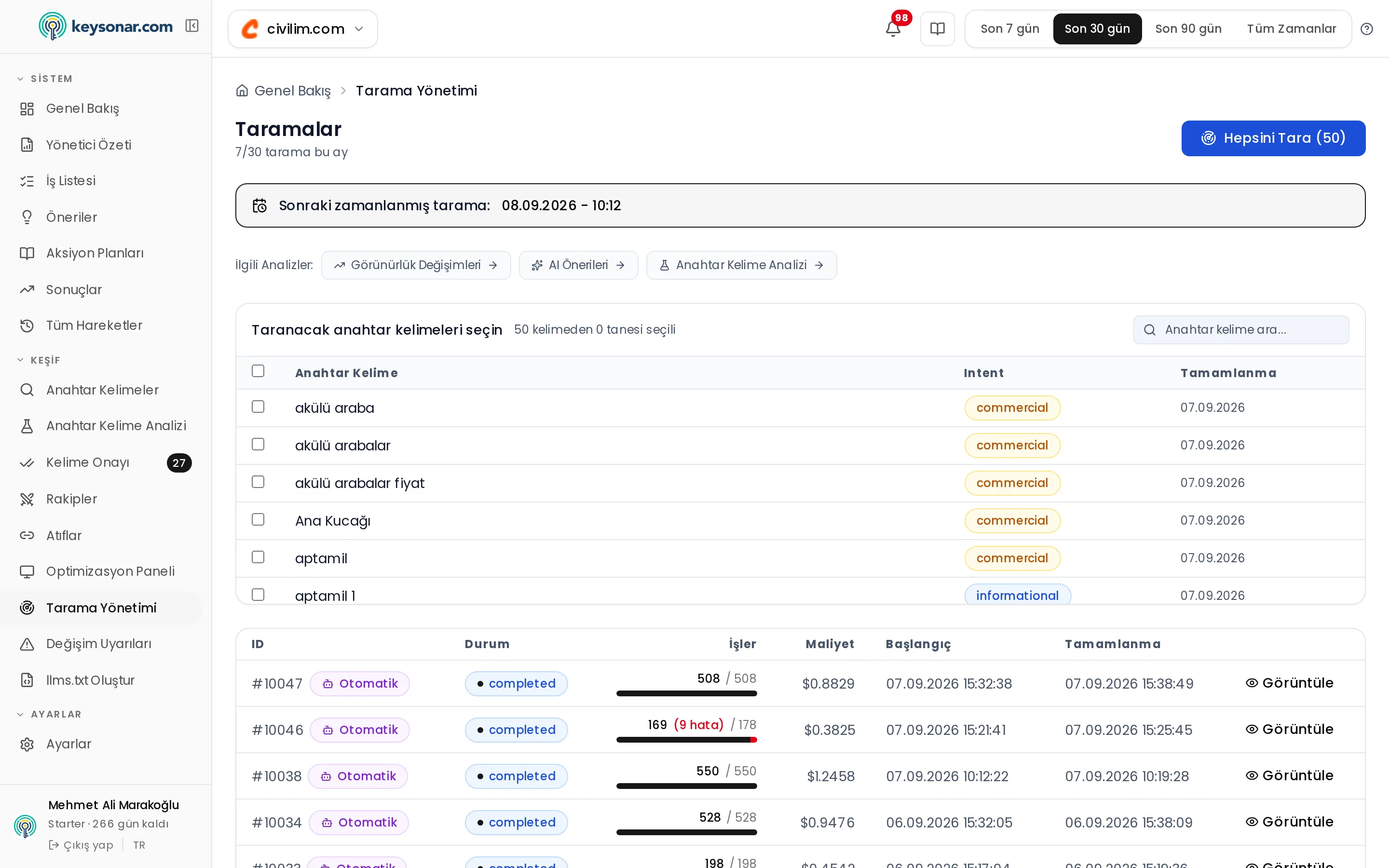The image size is (1389, 868).
Task: Click the Tüm Hareketler history icon
Action: (x=27, y=325)
